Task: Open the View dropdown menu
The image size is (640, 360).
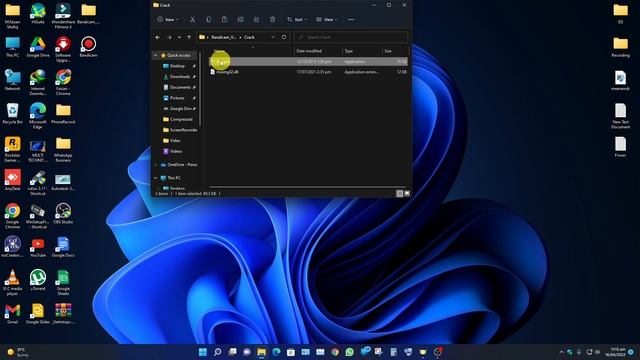Action: click(327, 20)
